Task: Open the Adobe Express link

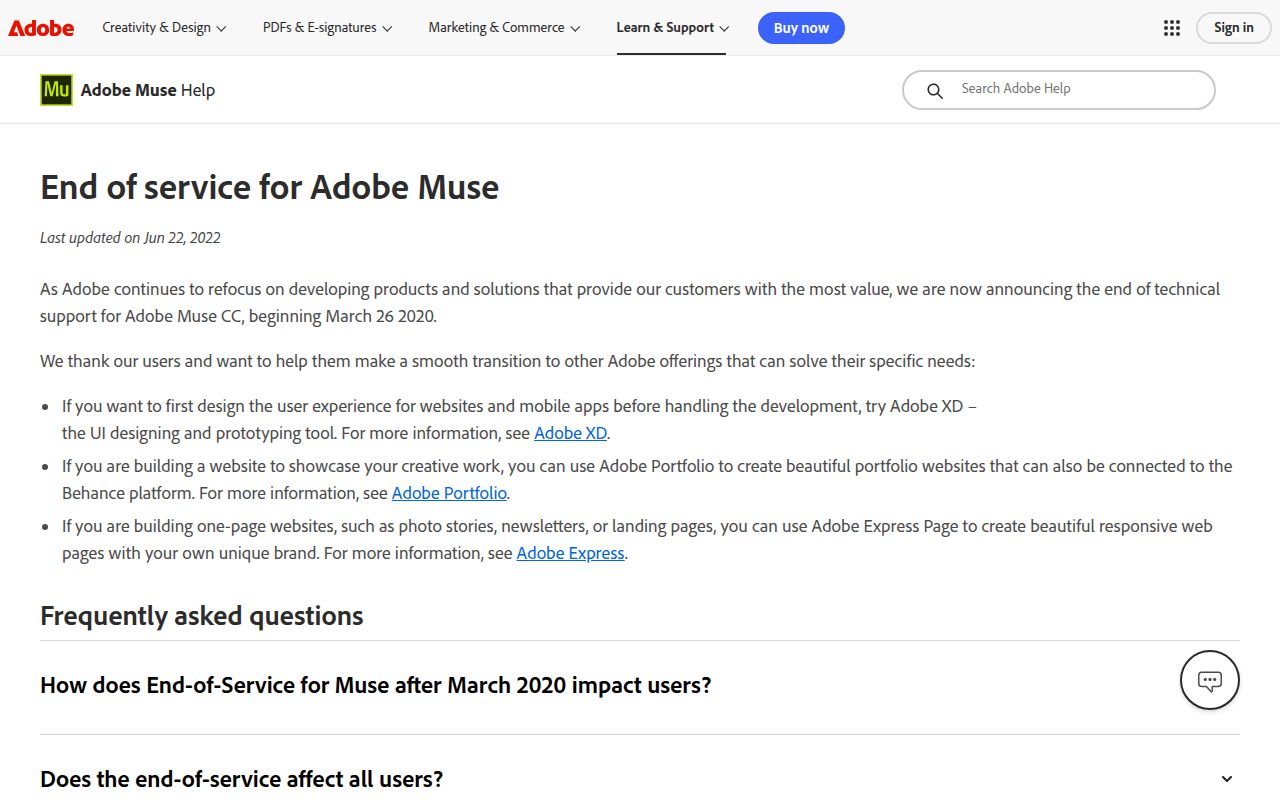Action: pos(570,553)
